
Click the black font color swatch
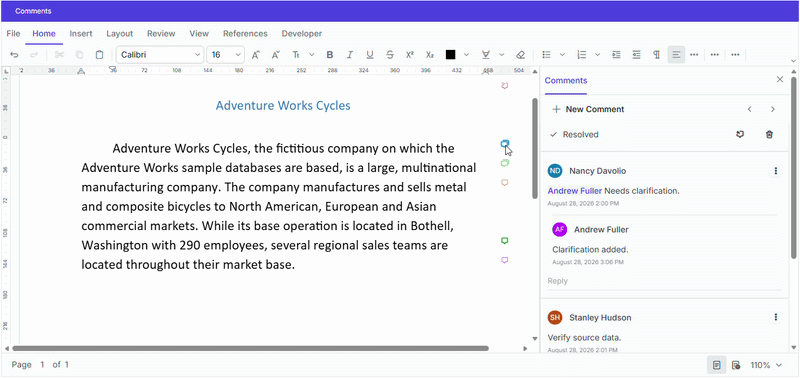coord(451,55)
